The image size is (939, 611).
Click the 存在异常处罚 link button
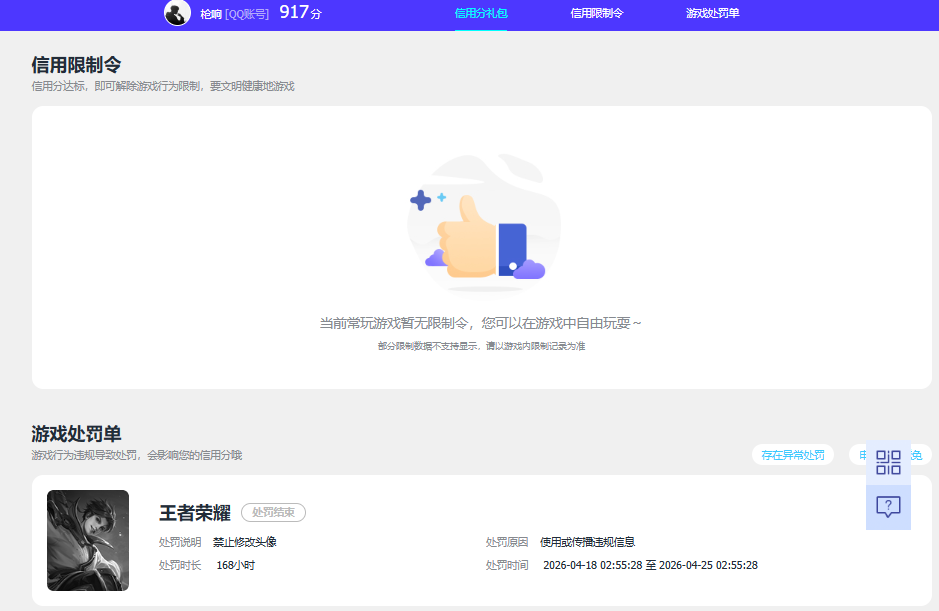click(793, 455)
